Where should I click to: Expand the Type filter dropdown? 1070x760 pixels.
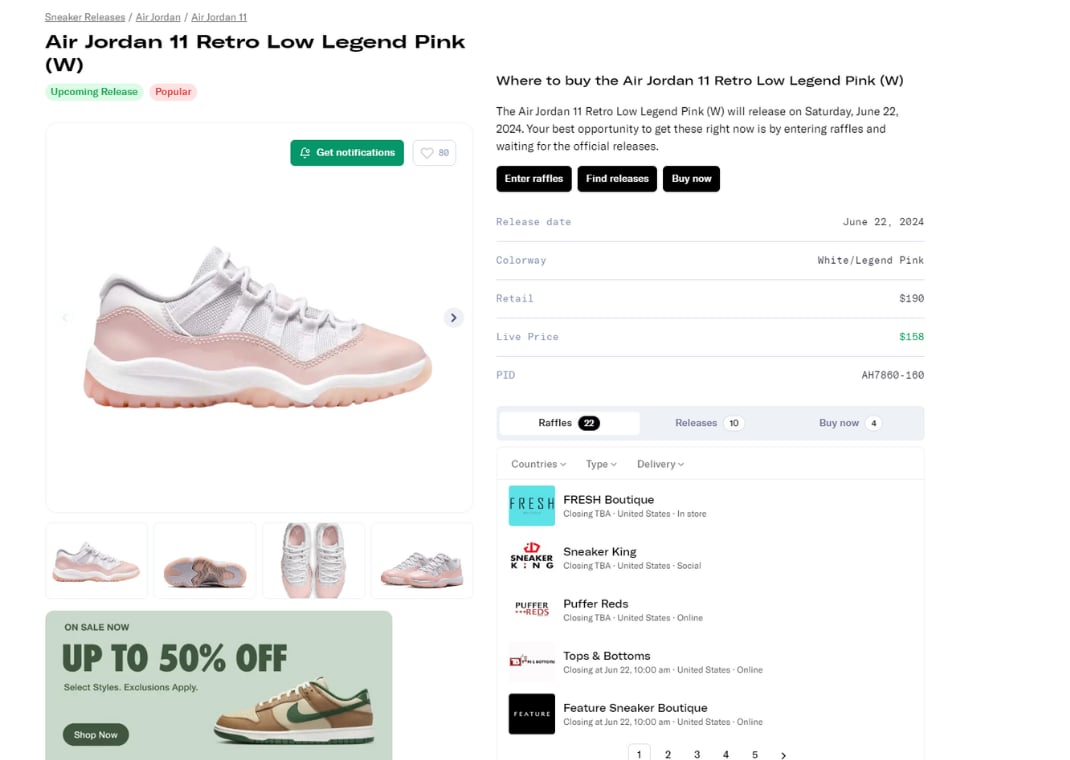point(601,464)
